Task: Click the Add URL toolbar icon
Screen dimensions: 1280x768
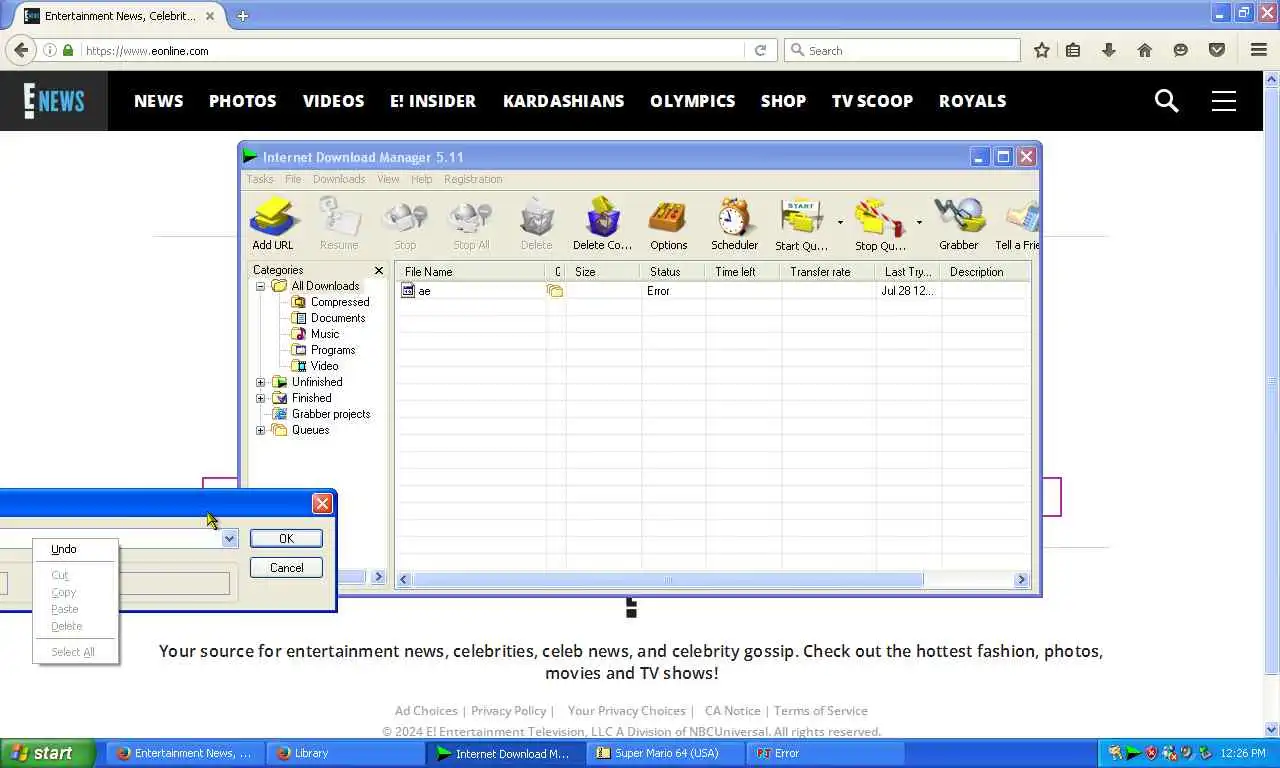Action: coord(273,223)
